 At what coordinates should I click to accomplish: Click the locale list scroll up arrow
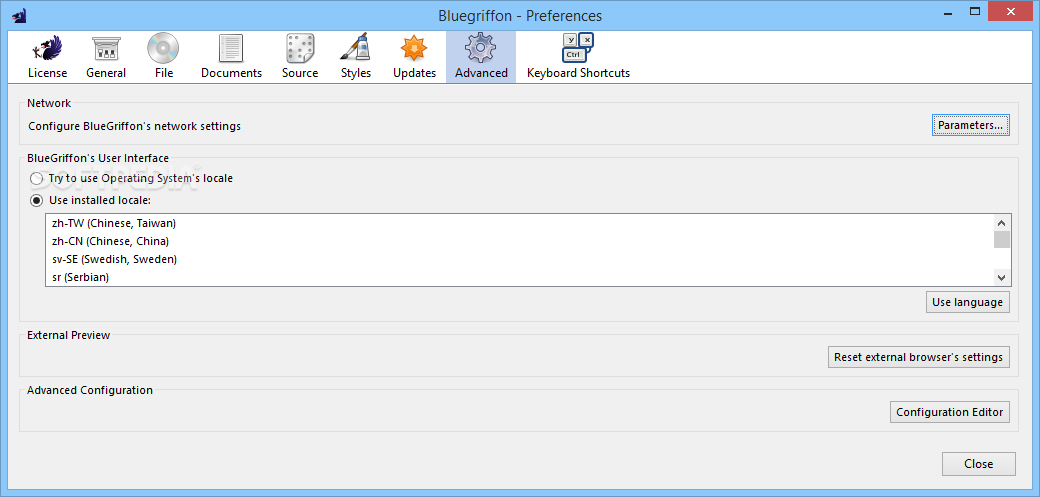pos(1002,223)
